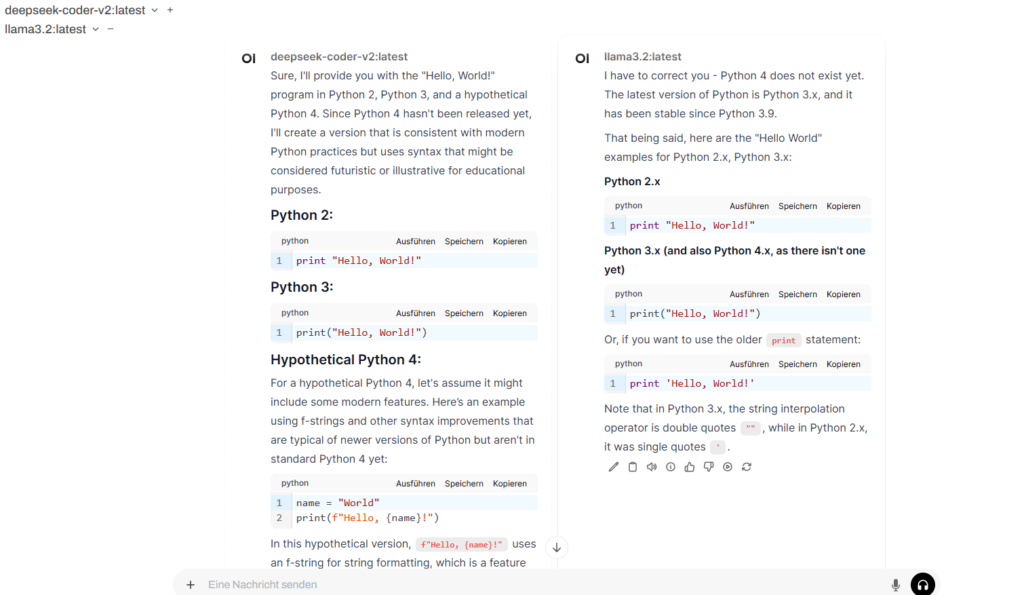This screenshot has height=595, width=1024.
Task: Click Kopieren on llama3.2's 'Python 3.x' code block
Action: tap(843, 295)
